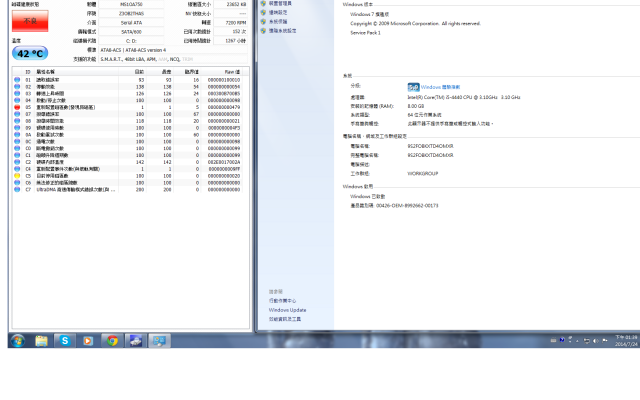
Task: Click blue status dot on row C2
Action: coord(17,162)
